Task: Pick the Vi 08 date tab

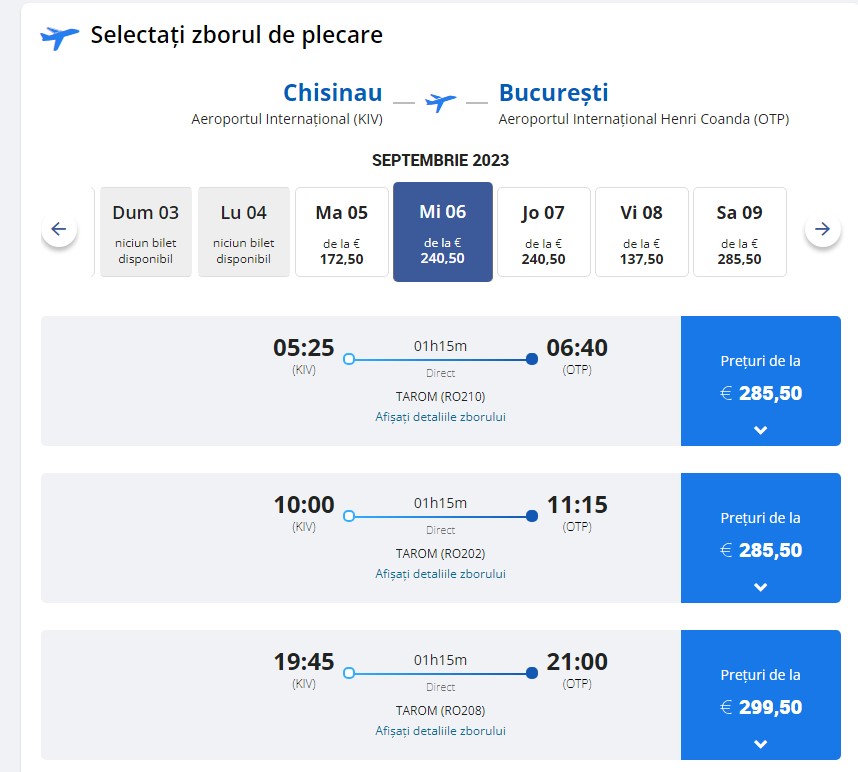Action: pos(642,231)
